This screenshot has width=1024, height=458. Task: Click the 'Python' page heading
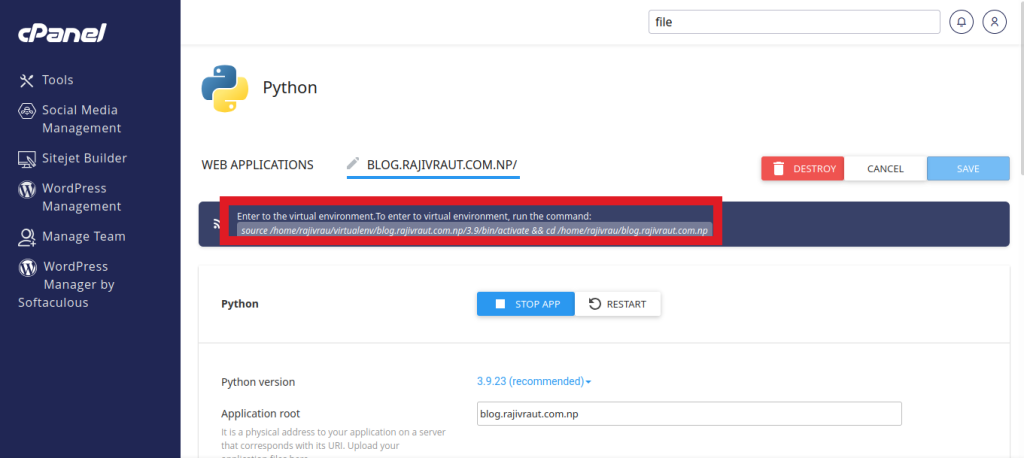pyautogui.click(x=290, y=88)
